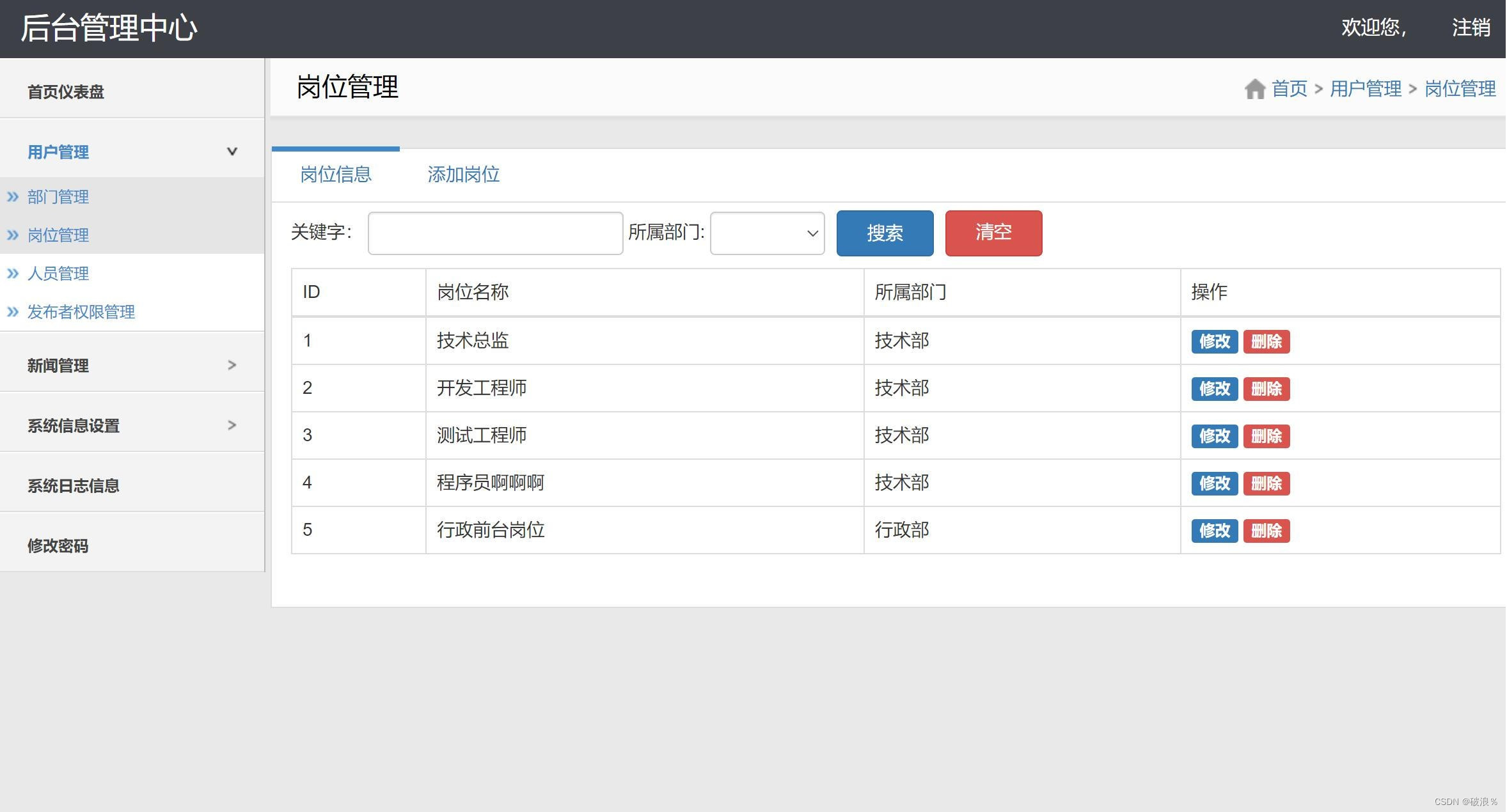Screen dimensions: 1507x812
Task: Click the 开发工程师 cell
Action: [x=645, y=388]
